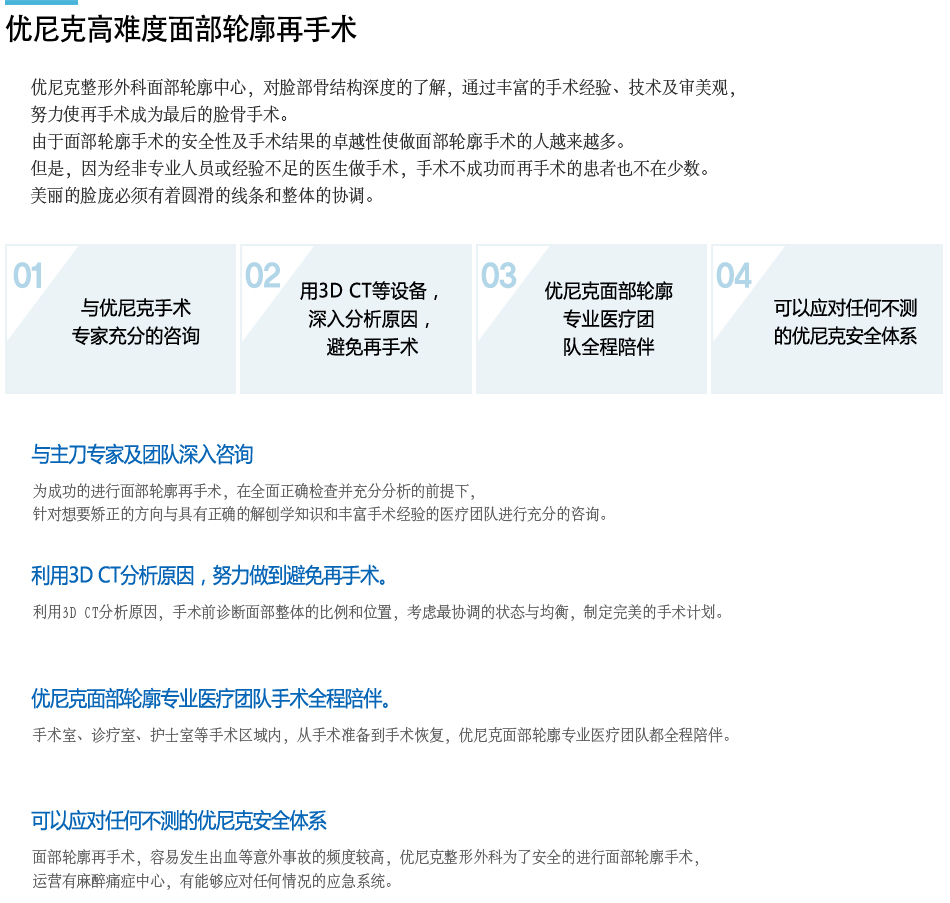Click blue heading 与主刀专家及团队深入咨询
950x903 pixels.
pos(142,455)
